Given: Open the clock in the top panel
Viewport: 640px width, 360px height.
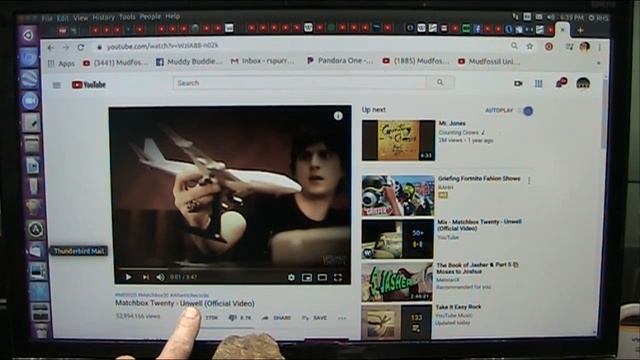Looking at the screenshot, I should click(572, 18).
